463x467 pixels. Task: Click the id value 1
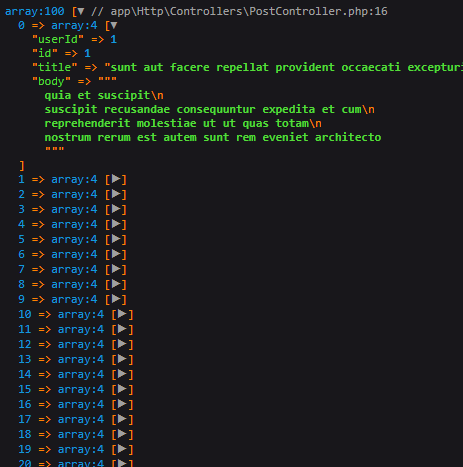click(87, 53)
